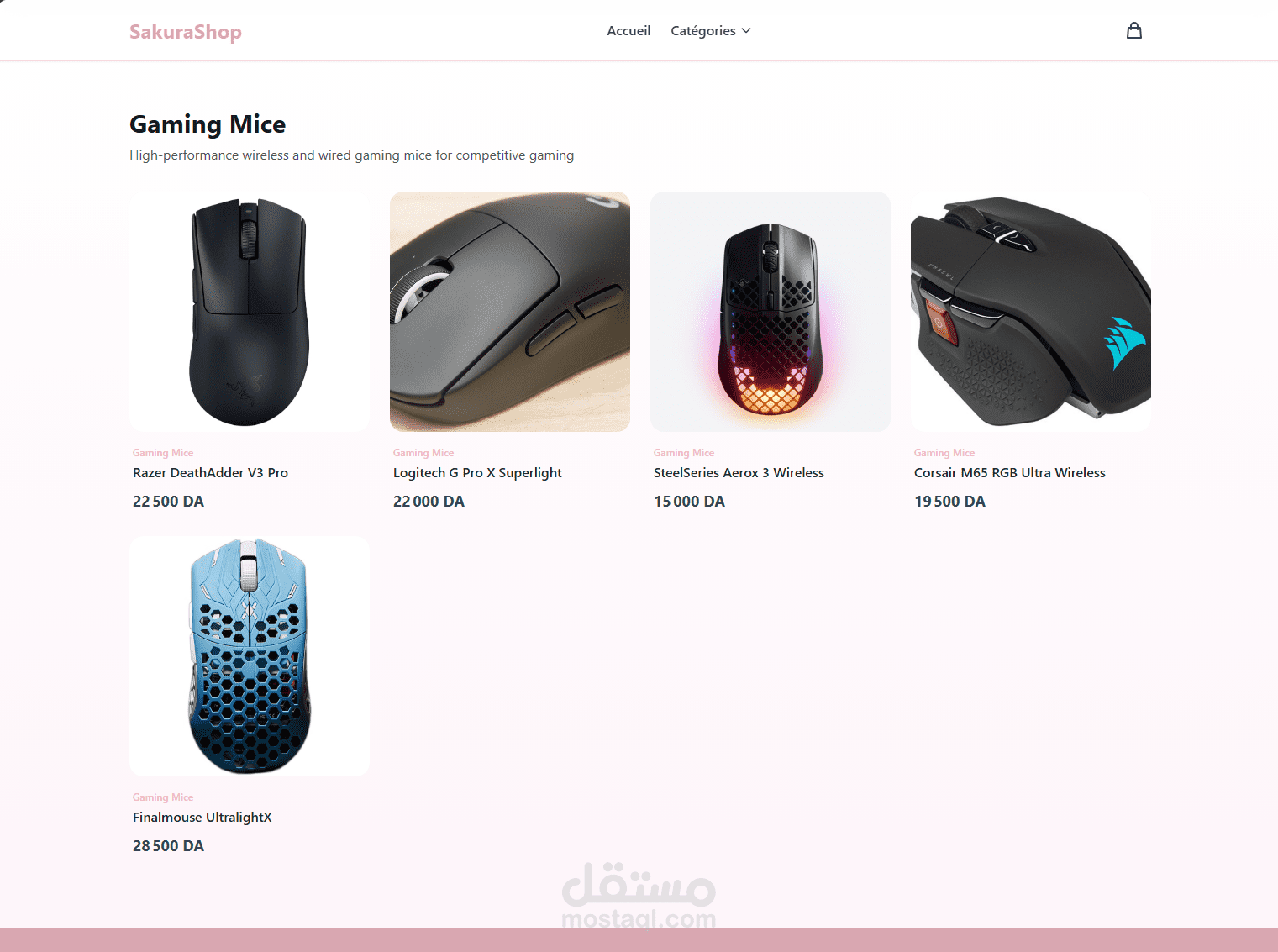Open the SteelSeries Aerox 3 Wireless image
Viewport: 1278px width, 952px height.
coord(770,312)
